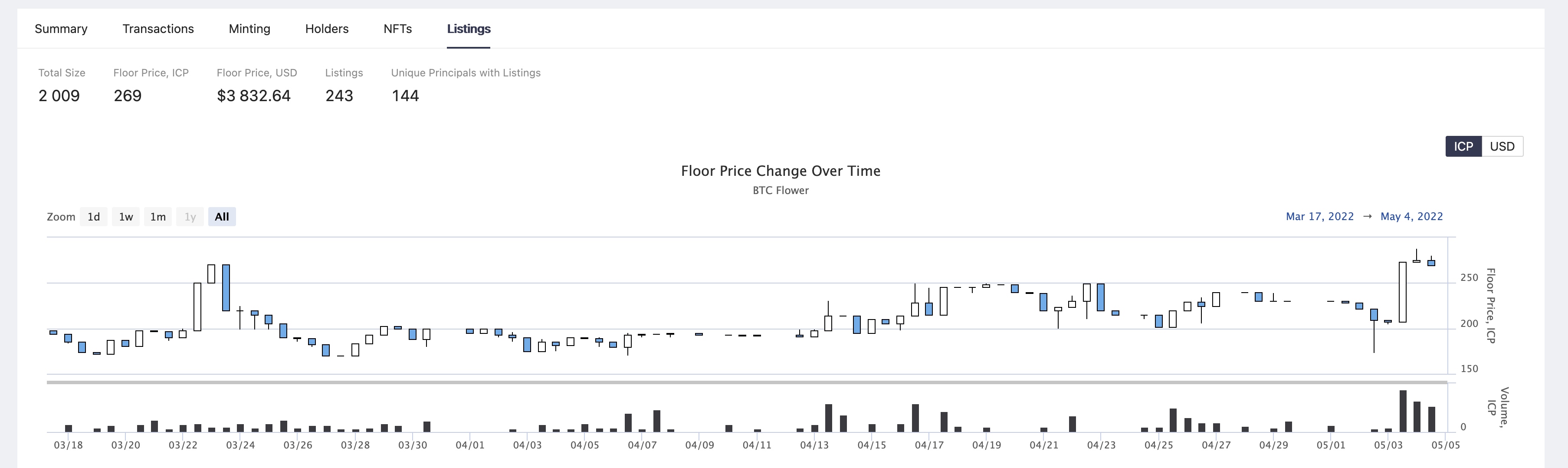Screen dimensions: 1568x468
Task: Click the tall white candlestick near 05/03
Action: coord(1402,292)
